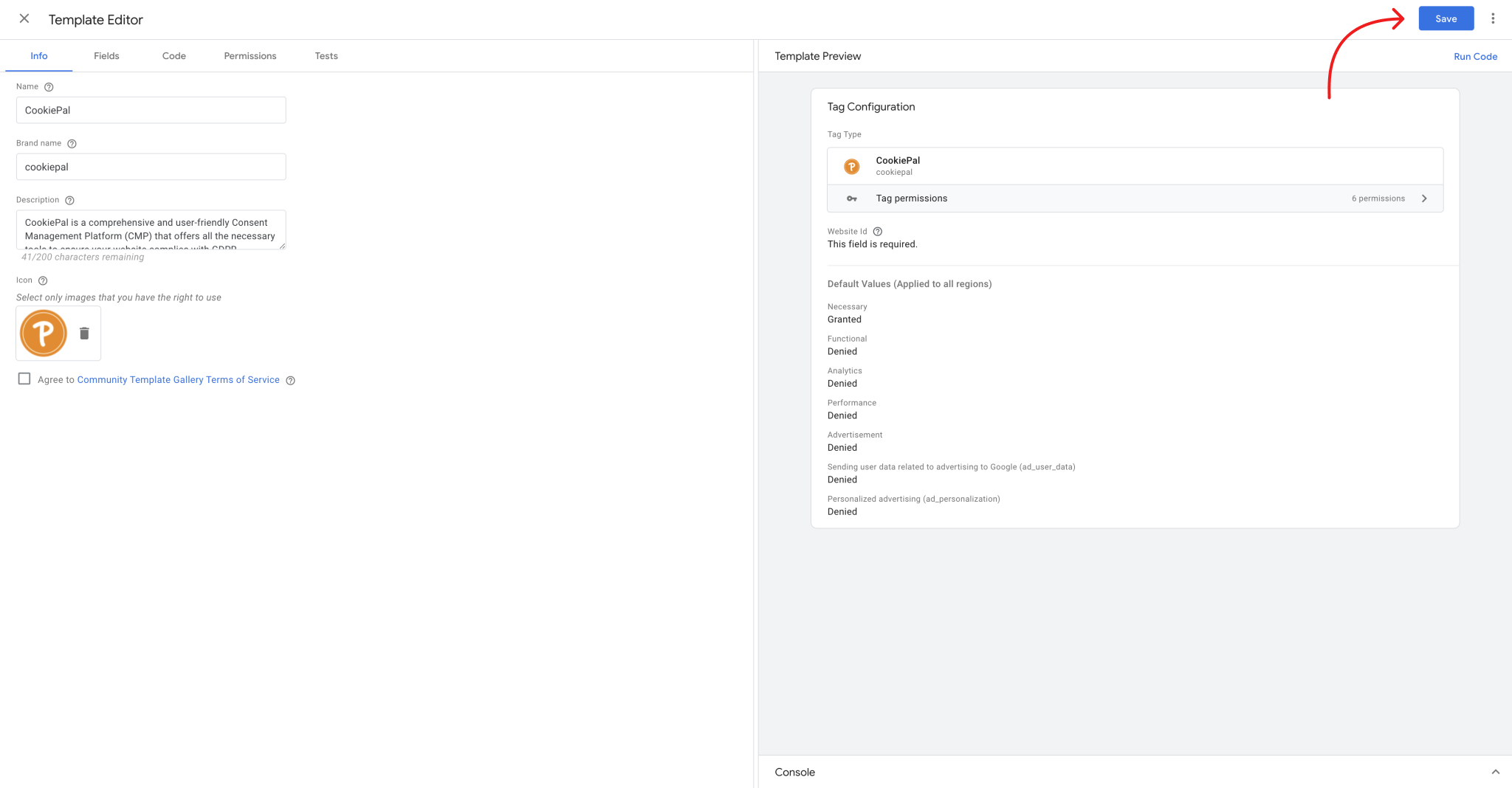Viewport: 1512px width, 788px height.
Task: Click Denied under ad_user_data setting
Action: pos(842,480)
